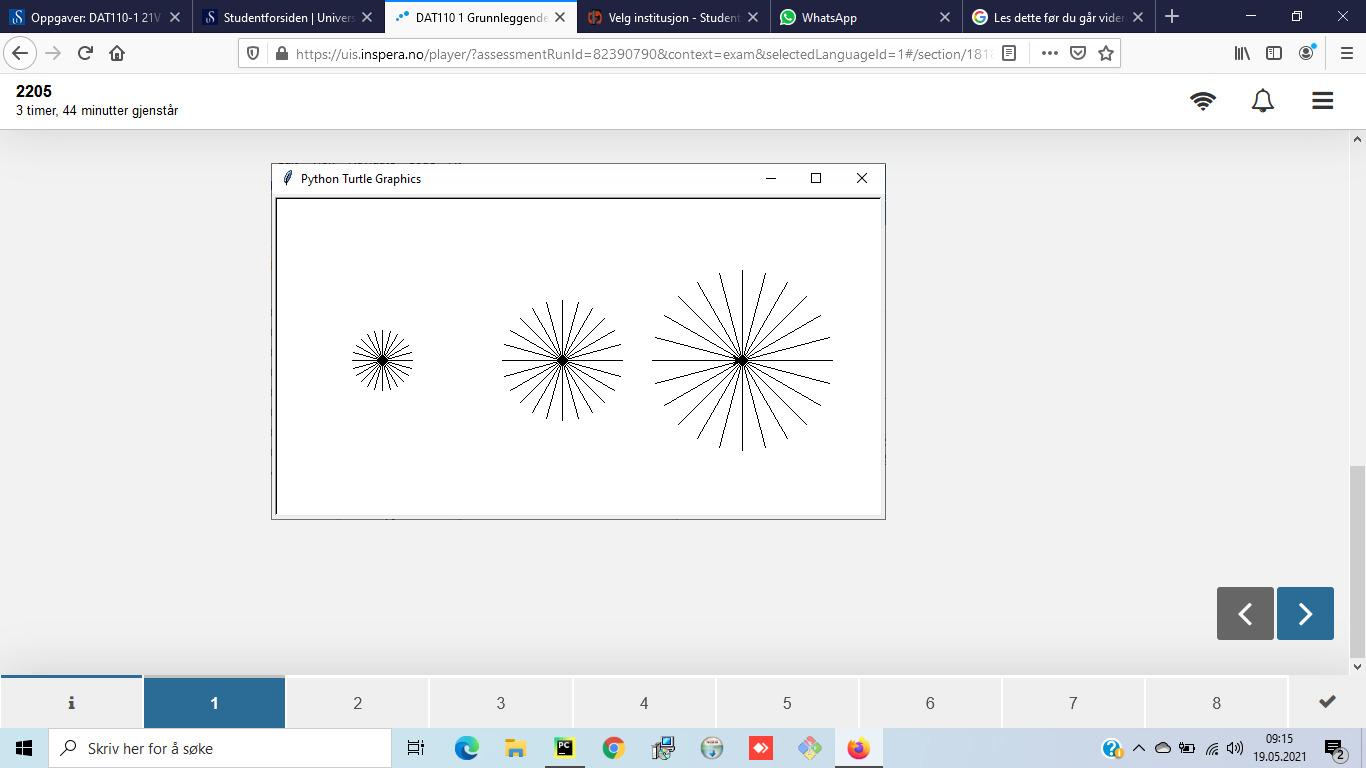Click the tracking protection shield icon
The width and height of the screenshot is (1366, 768).
(x=252, y=53)
